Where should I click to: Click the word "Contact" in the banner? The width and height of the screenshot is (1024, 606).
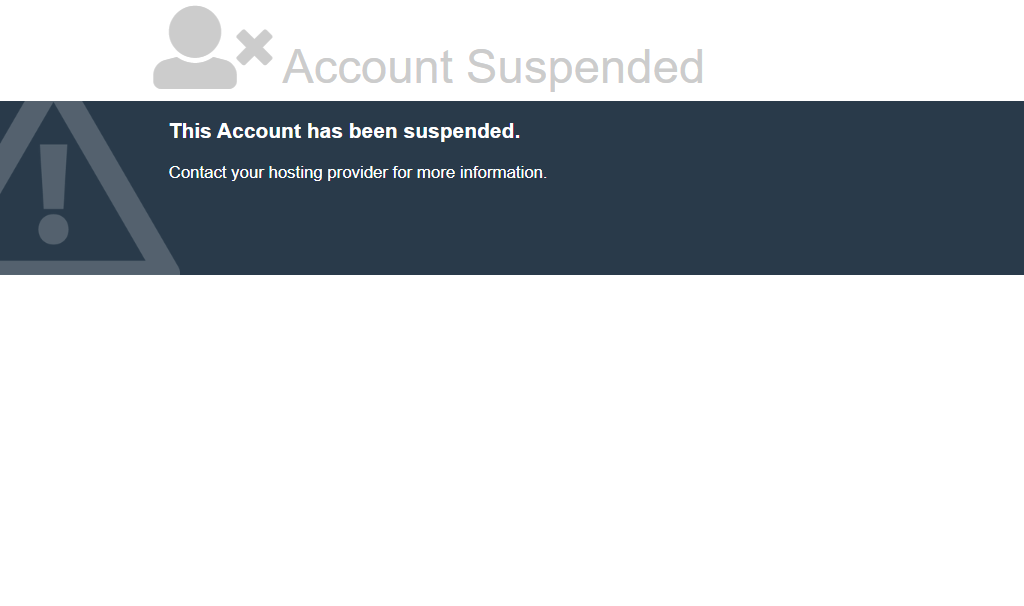tap(198, 172)
